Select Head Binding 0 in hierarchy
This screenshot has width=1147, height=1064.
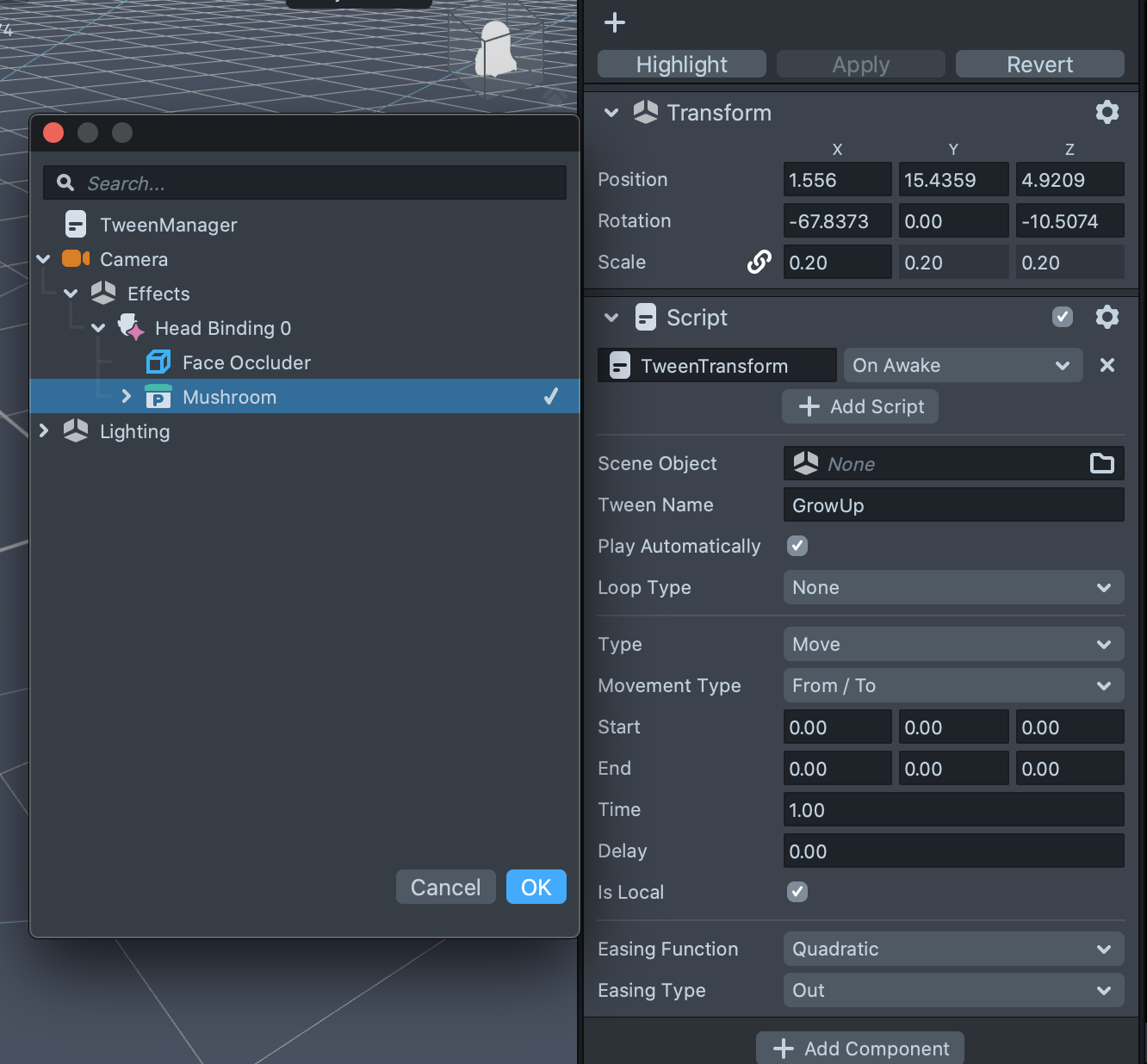click(222, 328)
